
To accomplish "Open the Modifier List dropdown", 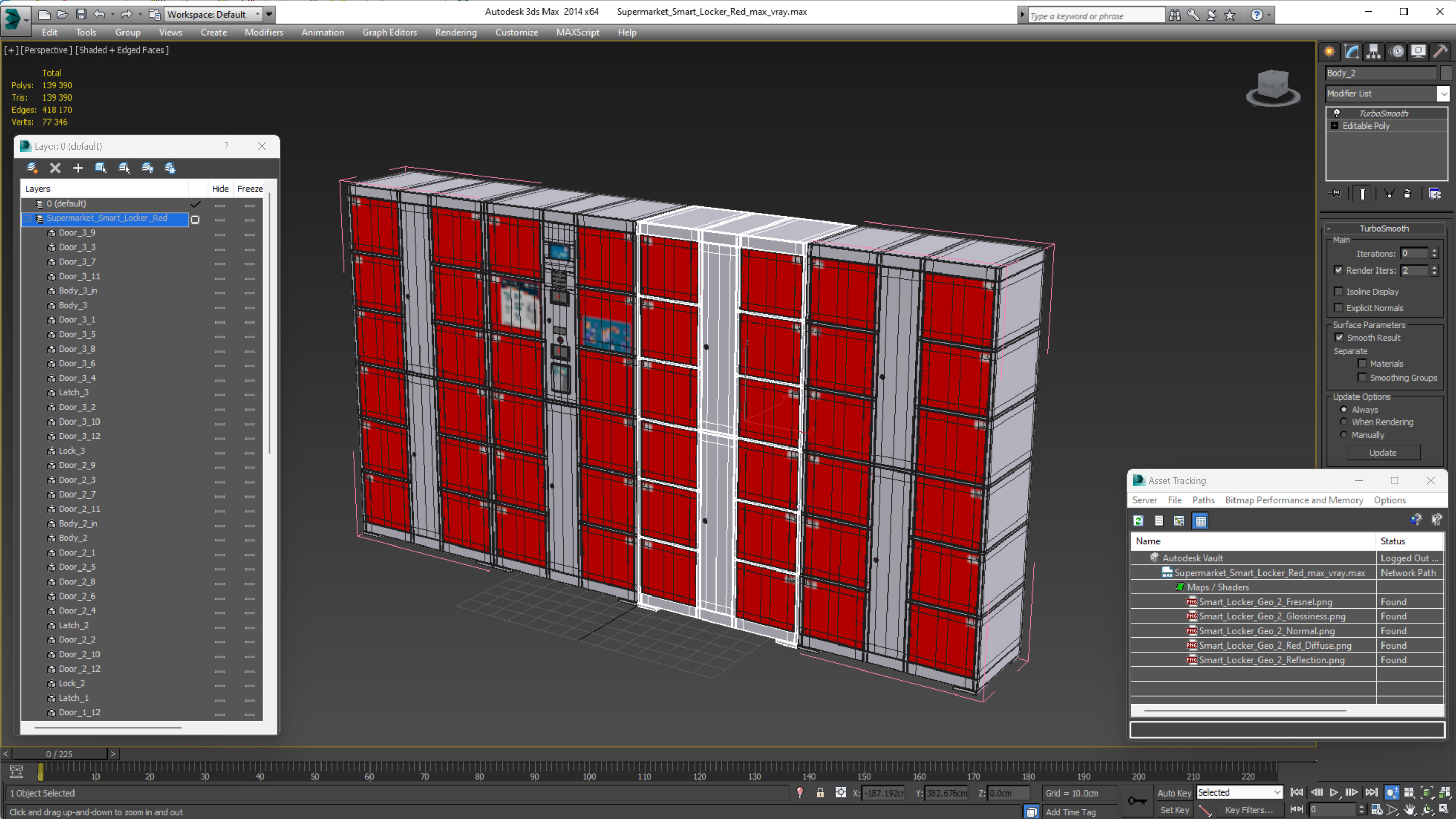I will click(1443, 93).
